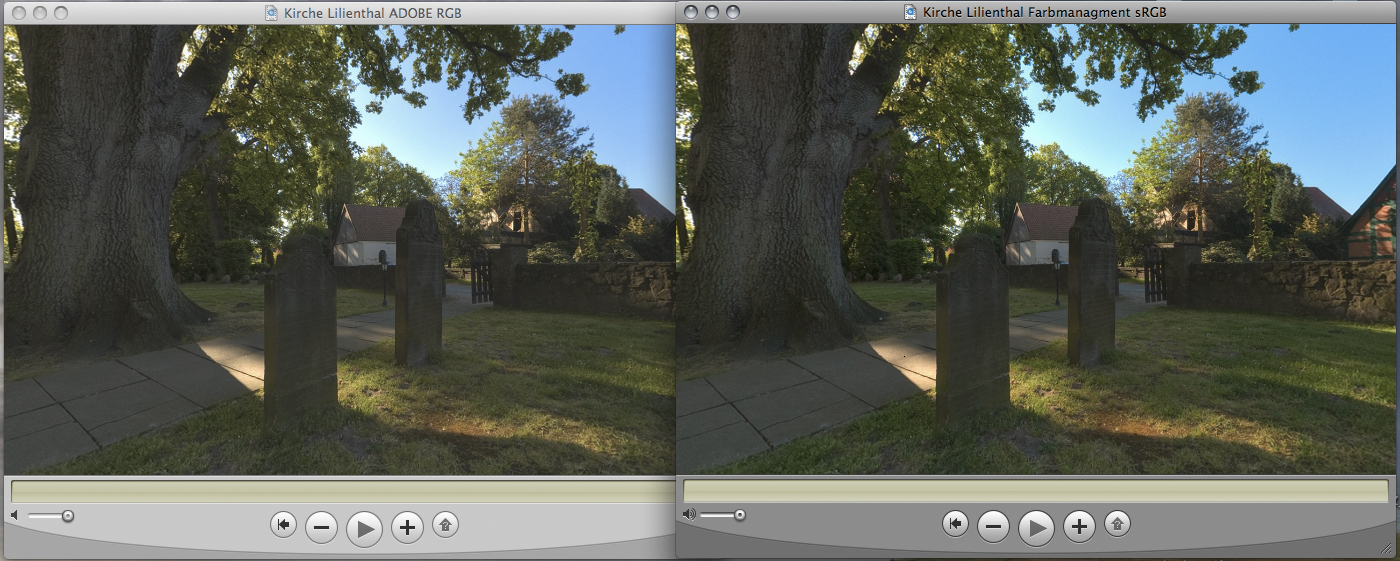Click the back button in ADOBE RGB window

(284, 524)
